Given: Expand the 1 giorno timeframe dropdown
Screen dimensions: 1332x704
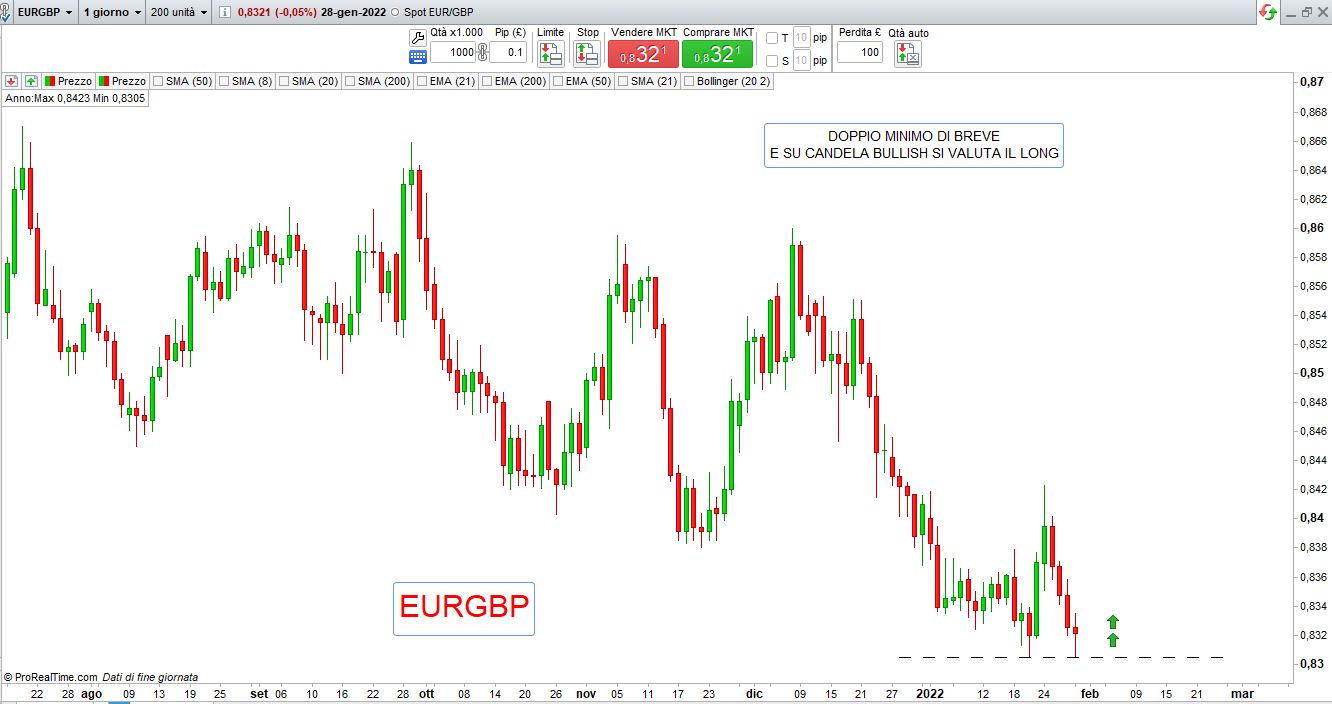Looking at the screenshot, I should [111, 12].
